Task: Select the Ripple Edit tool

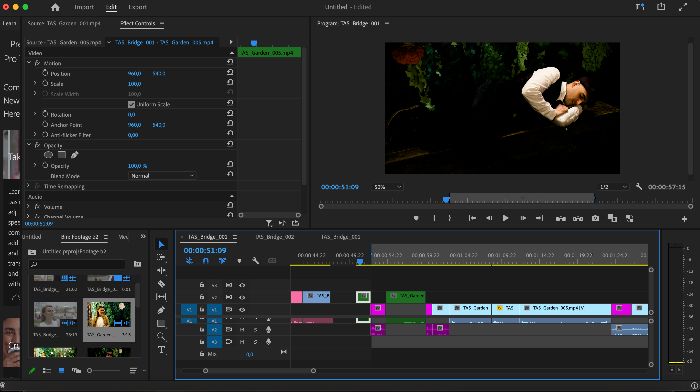Action: click(x=161, y=270)
